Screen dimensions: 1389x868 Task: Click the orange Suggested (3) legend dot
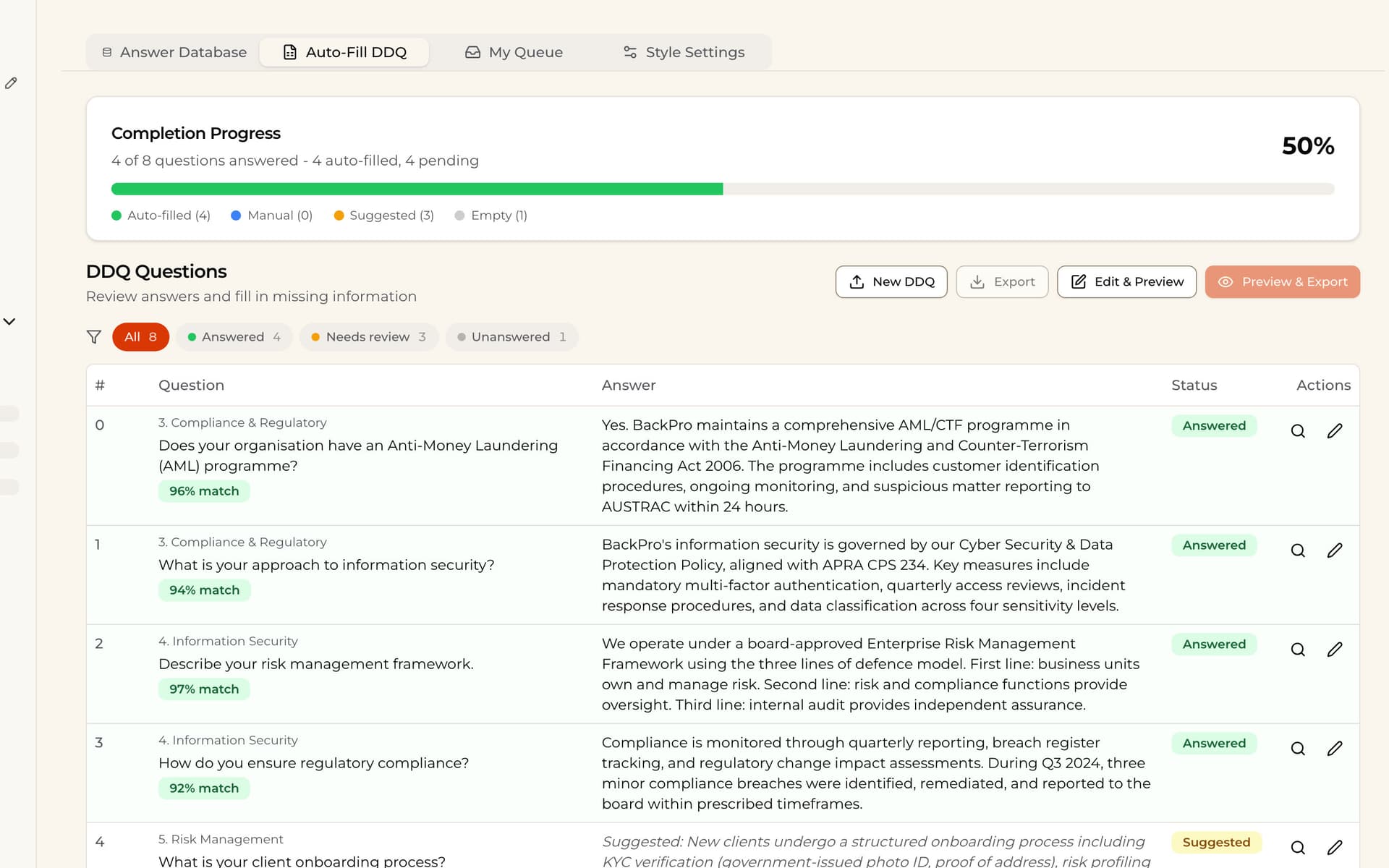click(339, 216)
